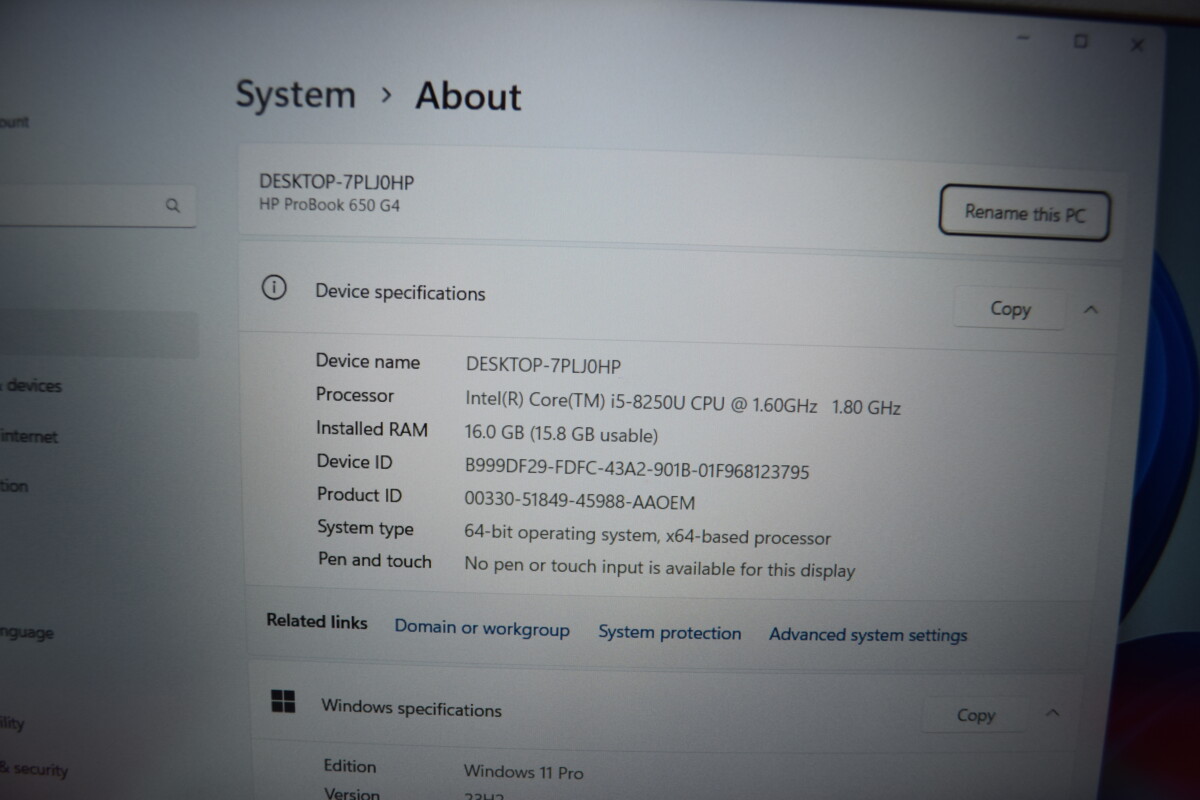
Task: Open the internet item in the sidebar
Action: [x=30, y=436]
